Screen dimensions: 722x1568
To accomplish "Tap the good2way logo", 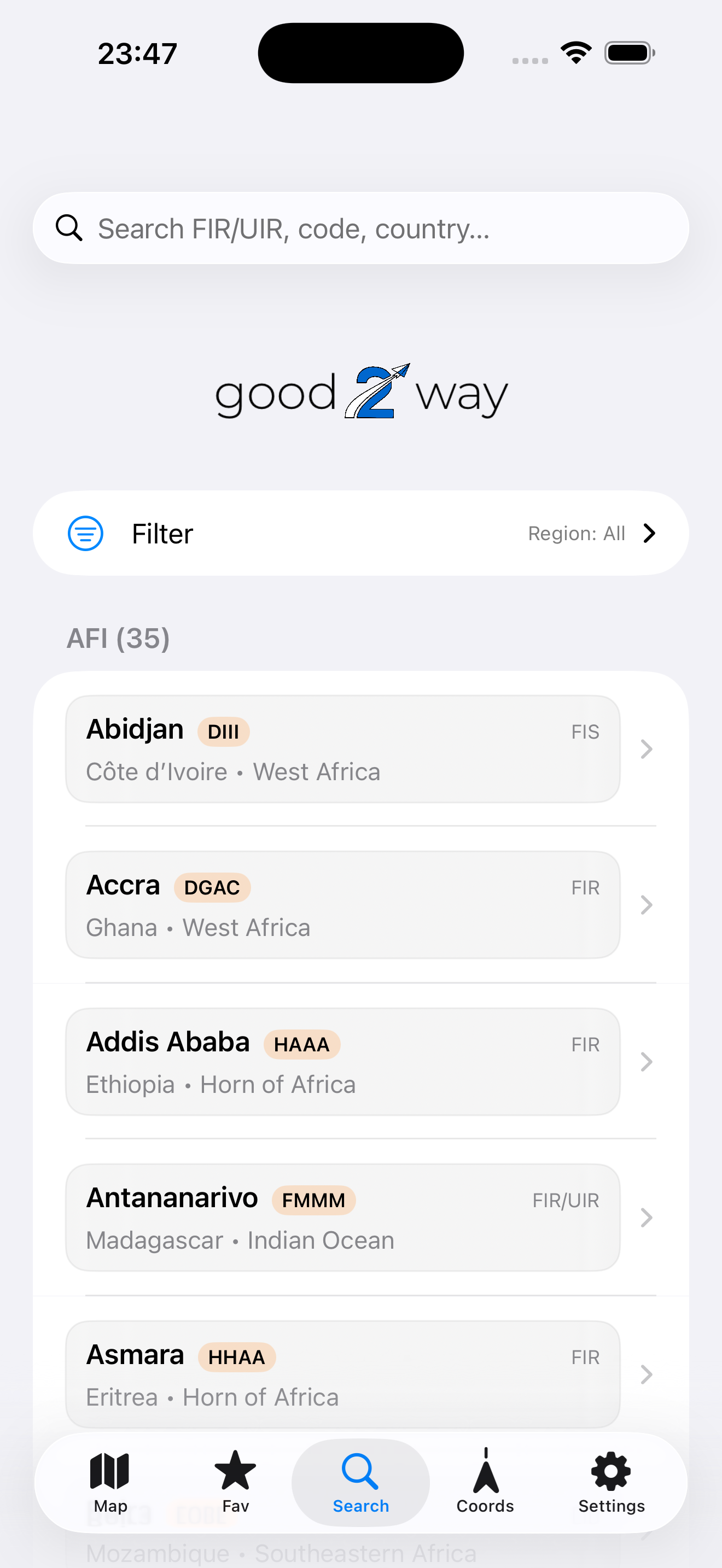I will pyautogui.click(x=361, y=391).
